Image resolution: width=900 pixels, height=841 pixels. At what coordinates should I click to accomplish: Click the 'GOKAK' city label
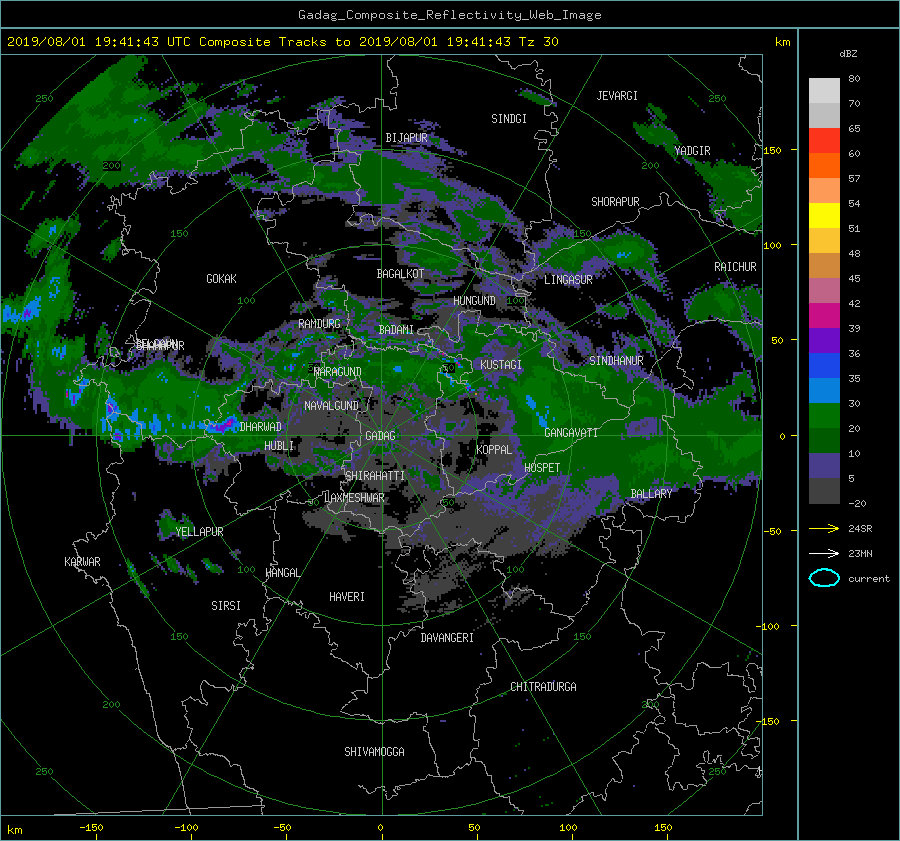tap(221, 279)
